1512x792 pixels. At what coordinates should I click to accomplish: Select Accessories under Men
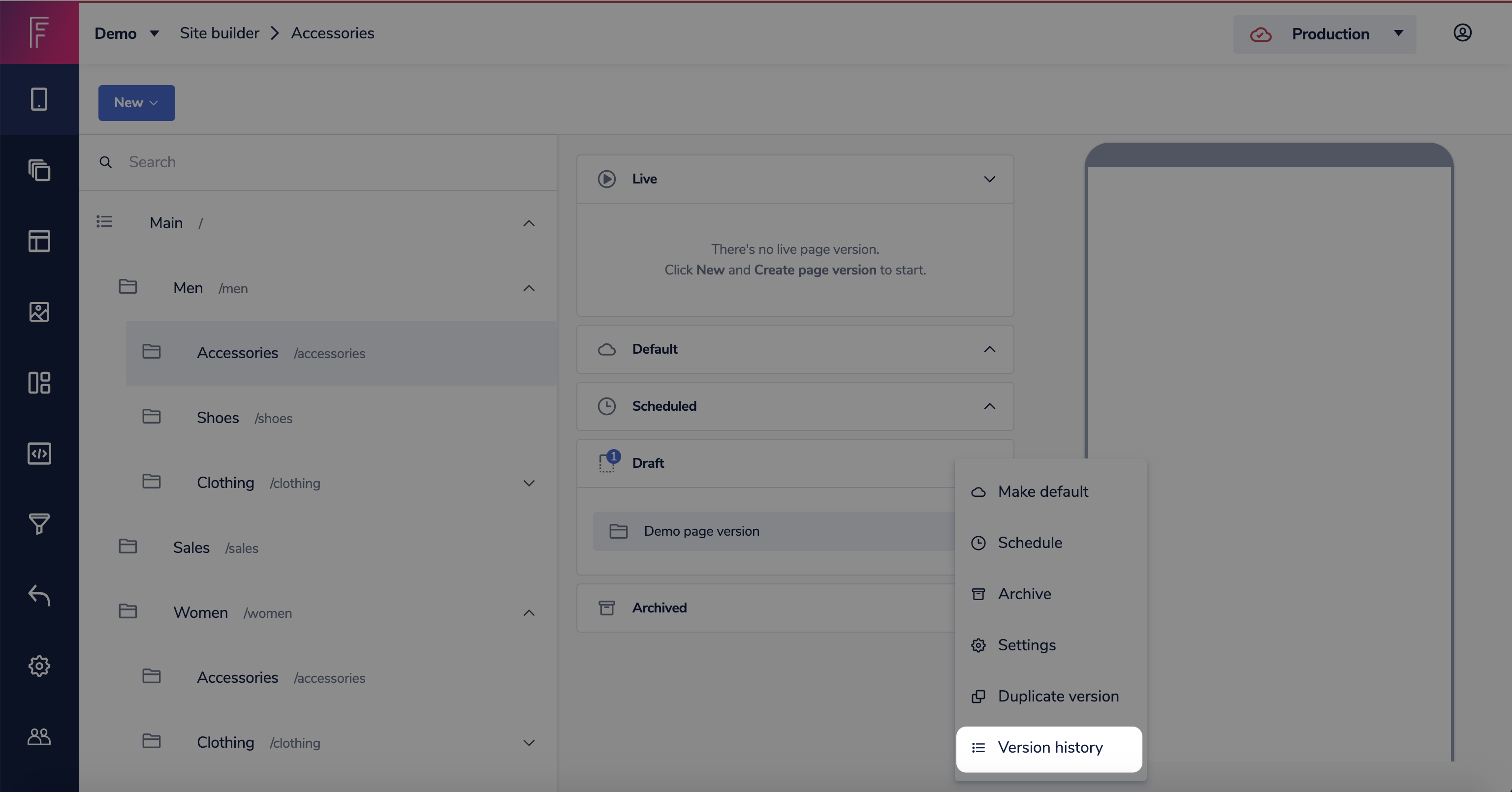coord(342,353)
